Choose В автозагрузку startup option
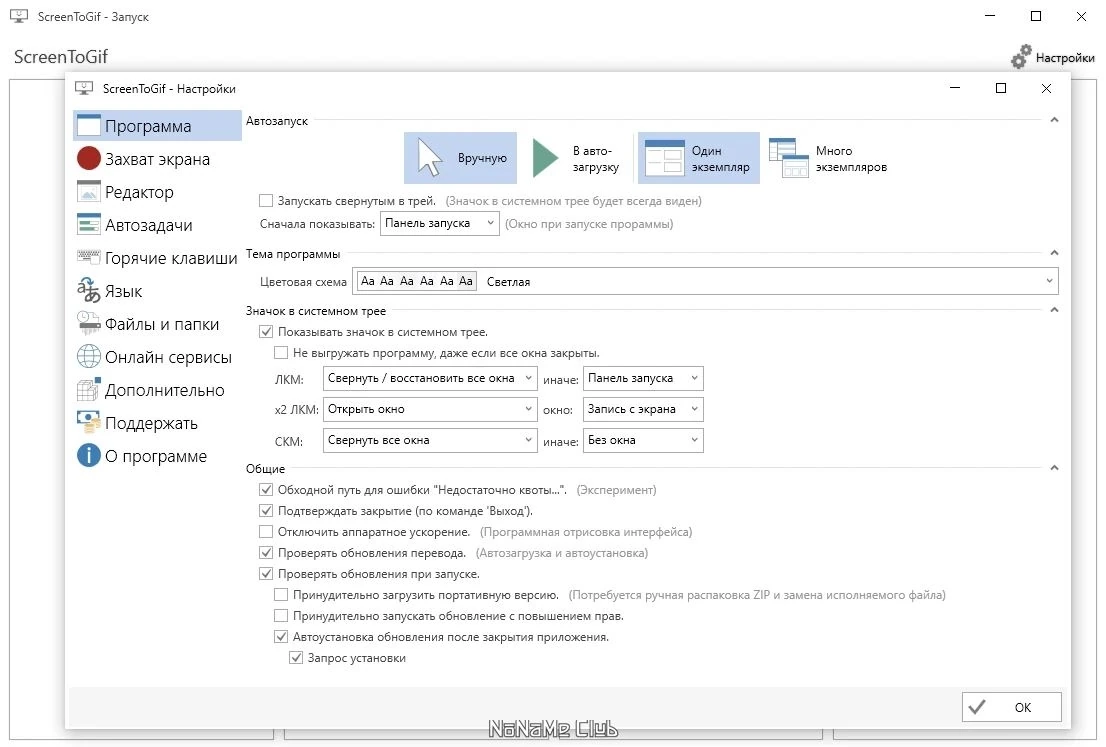Image resolution: width=1106 pixels, height=747 pixels. (x=576, y=158)
